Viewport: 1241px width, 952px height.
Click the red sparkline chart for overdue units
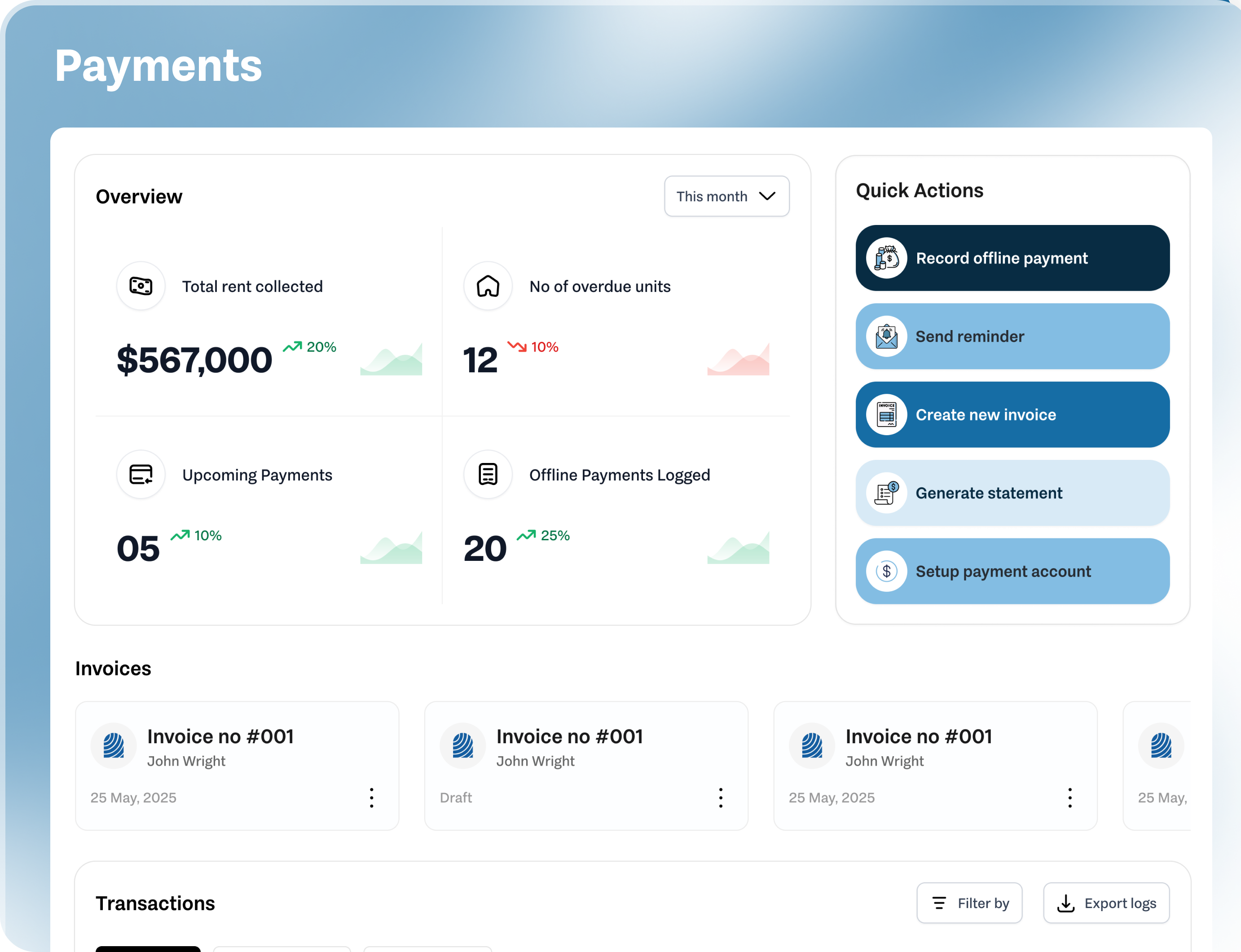738,359
